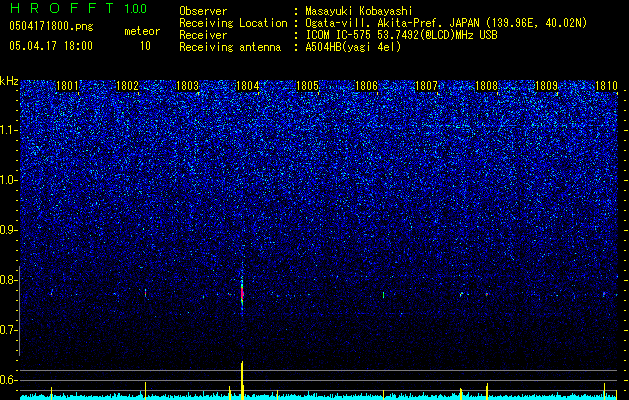Click the date stamp 05.04.17 18:00
This screenshot has width=629, height=400.
click(51, 46)
